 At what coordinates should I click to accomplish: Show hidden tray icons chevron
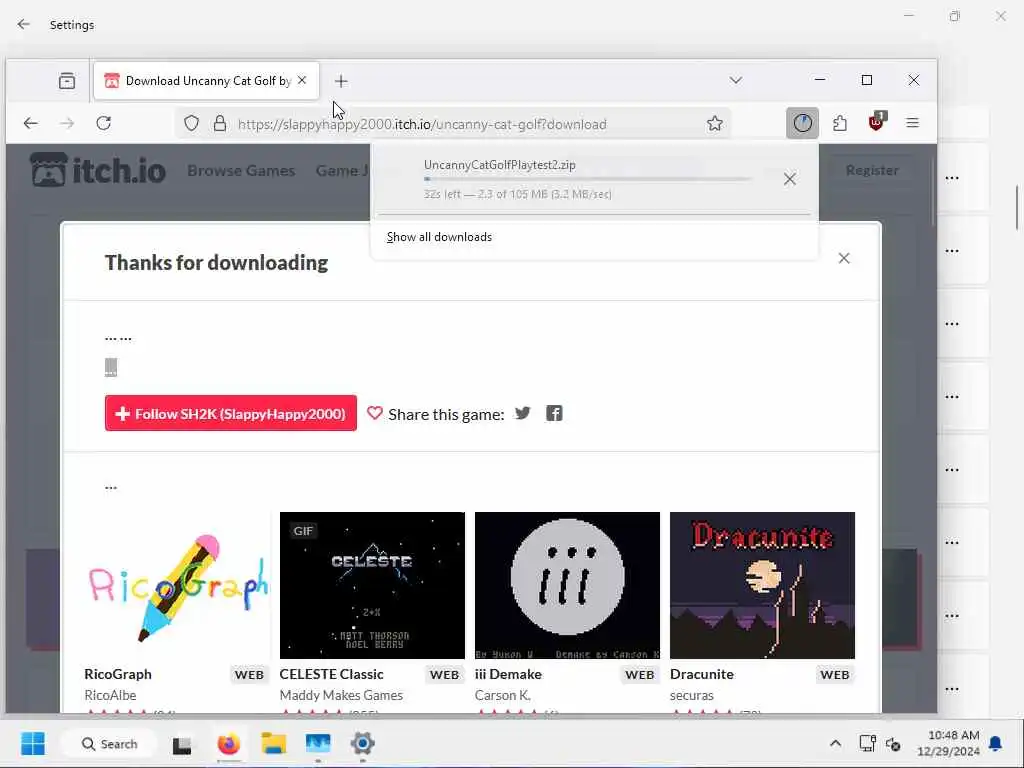click(x=835, y=743)
